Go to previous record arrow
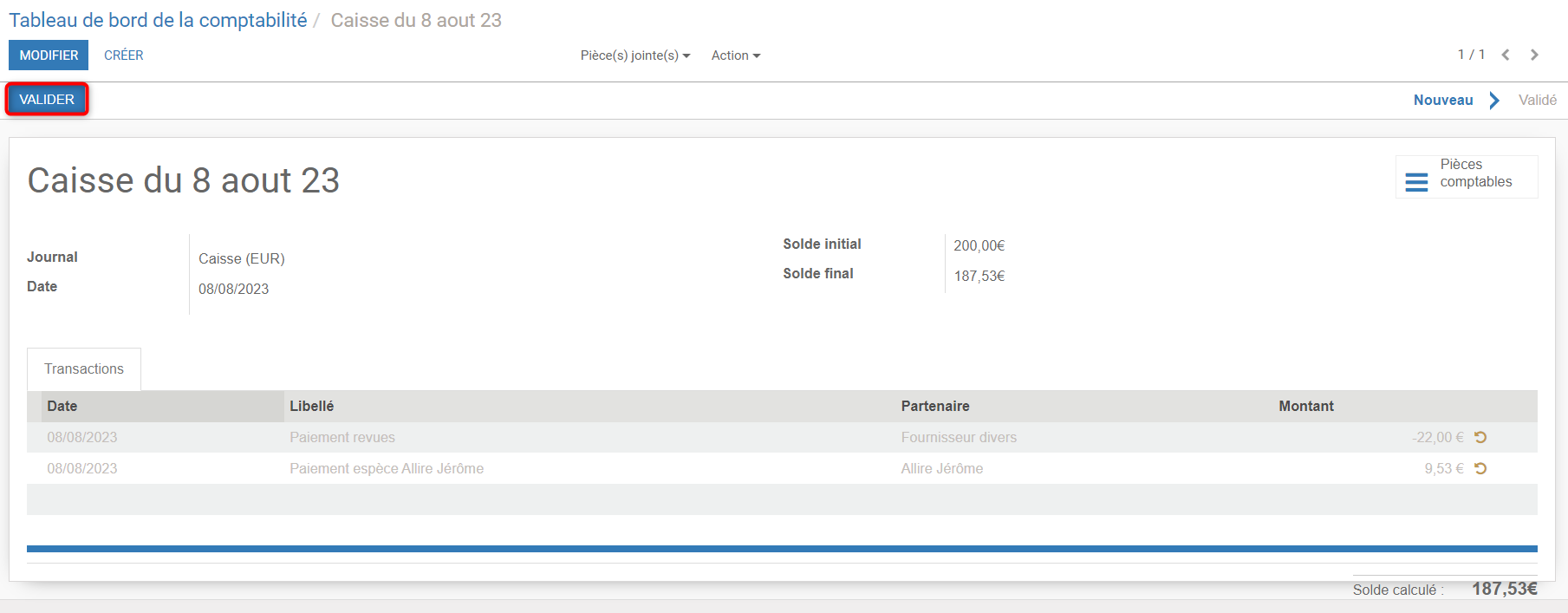This screenshot has height=613, width=1568. click(x=1506, y=55)
